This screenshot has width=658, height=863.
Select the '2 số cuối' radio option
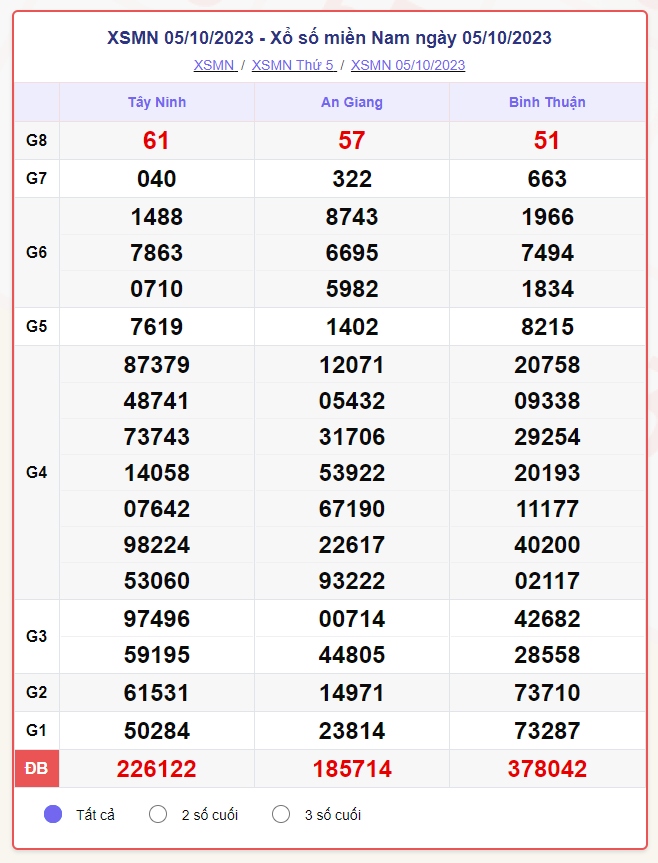click(158, 815)
